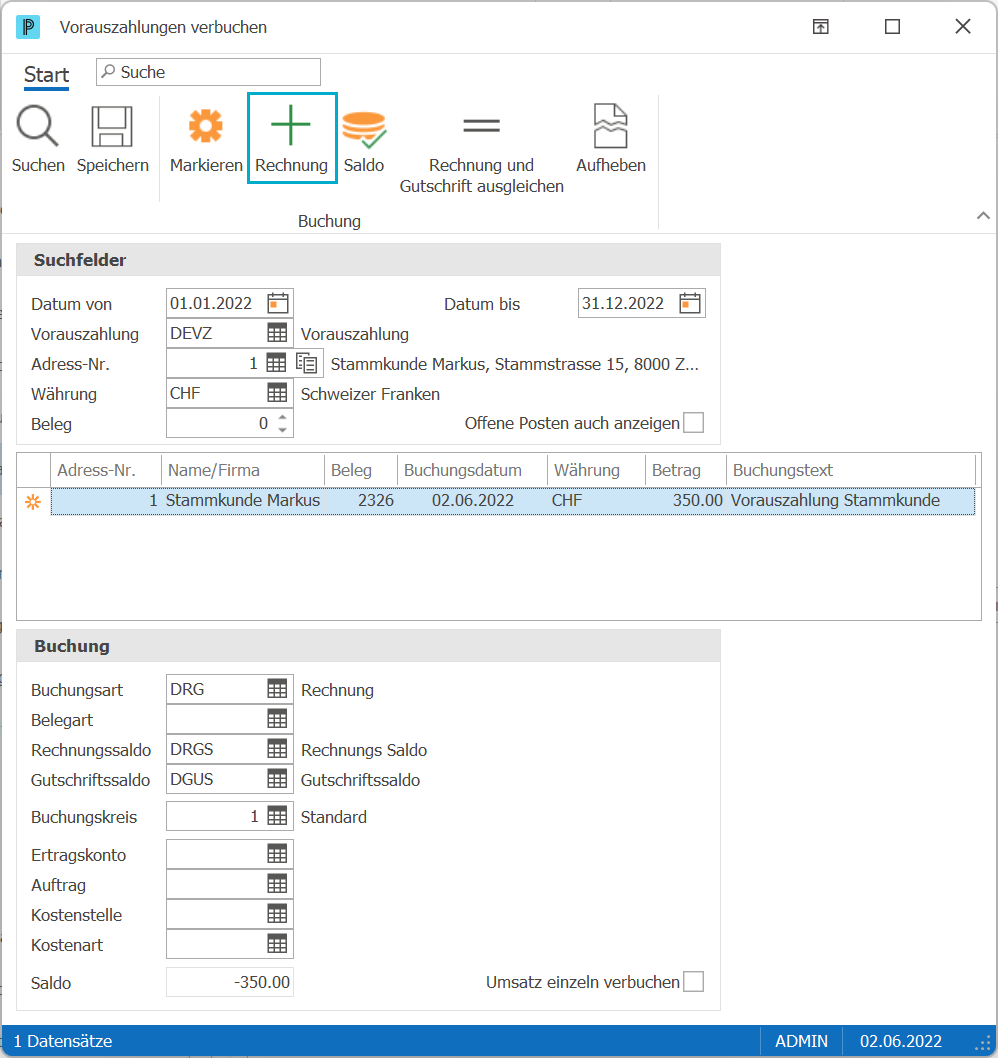998x1058 pixels.
Task: Click the Aufheben document icon
Action: pyautogui.click(x=611, y=126)
